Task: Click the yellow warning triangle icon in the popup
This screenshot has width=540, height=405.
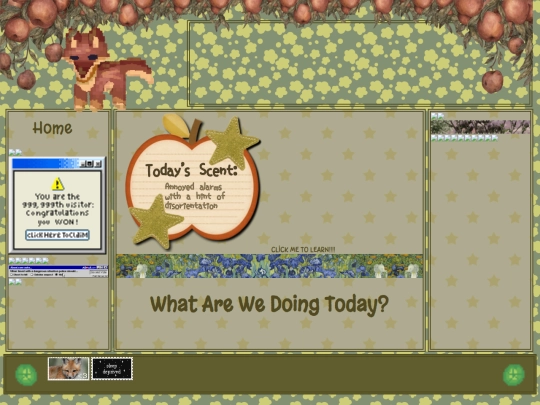Action: tap(58, 184)
